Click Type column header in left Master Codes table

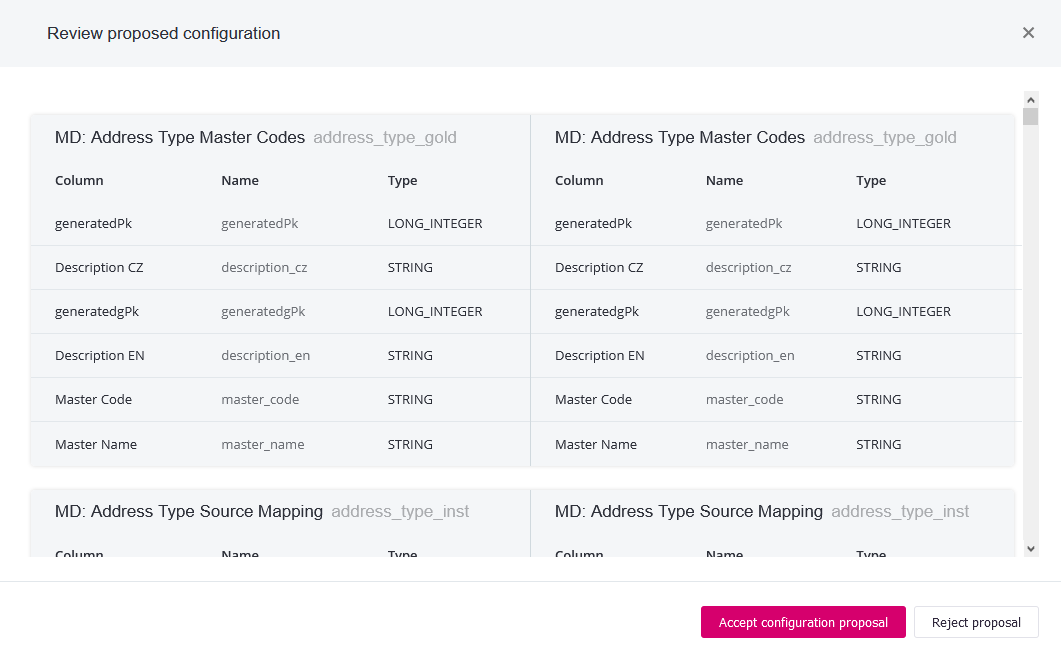(x=402, y=181)
